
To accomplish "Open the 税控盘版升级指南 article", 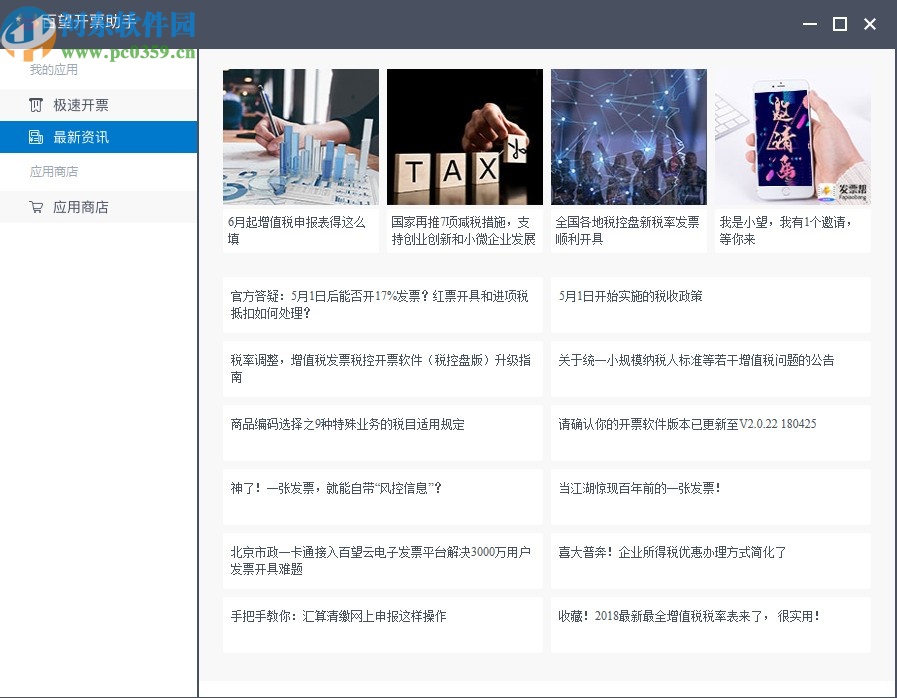I will pyautogui.click(x=381, y=368).
